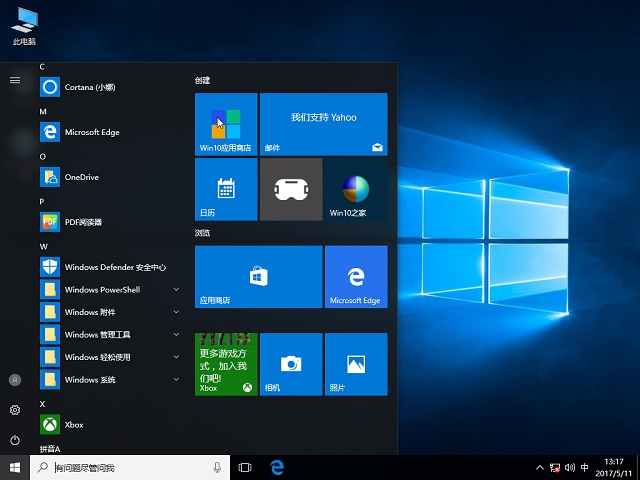Screen dimensions: 640x480
Task: Open the Calendar tile
Action: click(226, 189)
